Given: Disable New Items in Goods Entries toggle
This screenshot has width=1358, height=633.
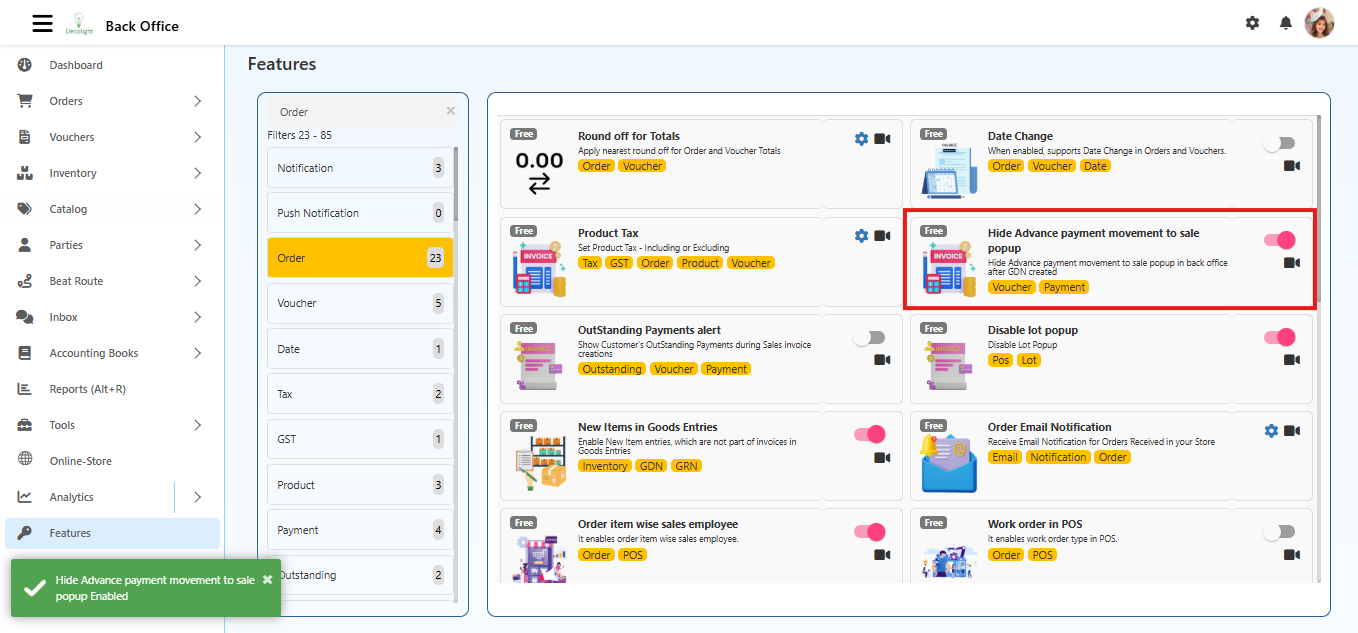Looking at the screenshot, I should pyautogui.click(x=869, y=435).
